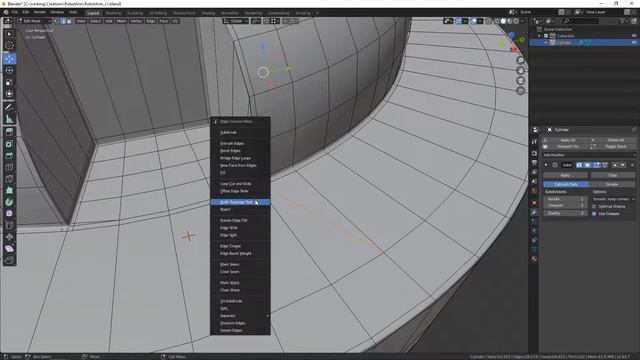
Task: Select the Bevel tool
Action: coord(9,156)
